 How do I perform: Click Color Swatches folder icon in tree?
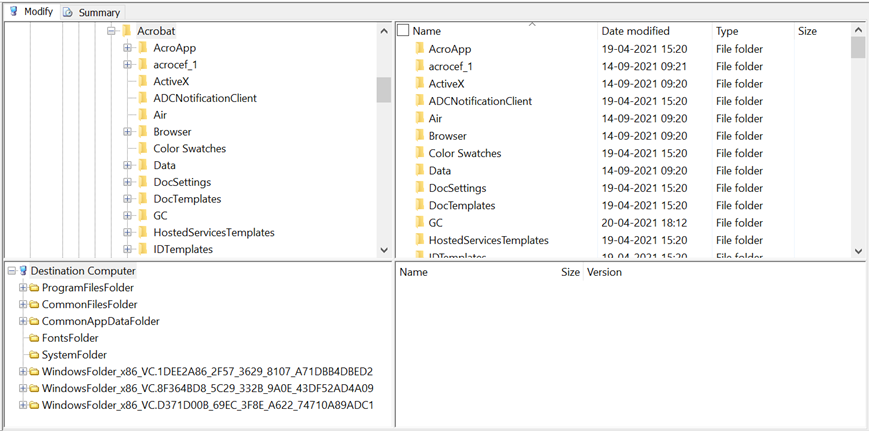tap(142, 148)
